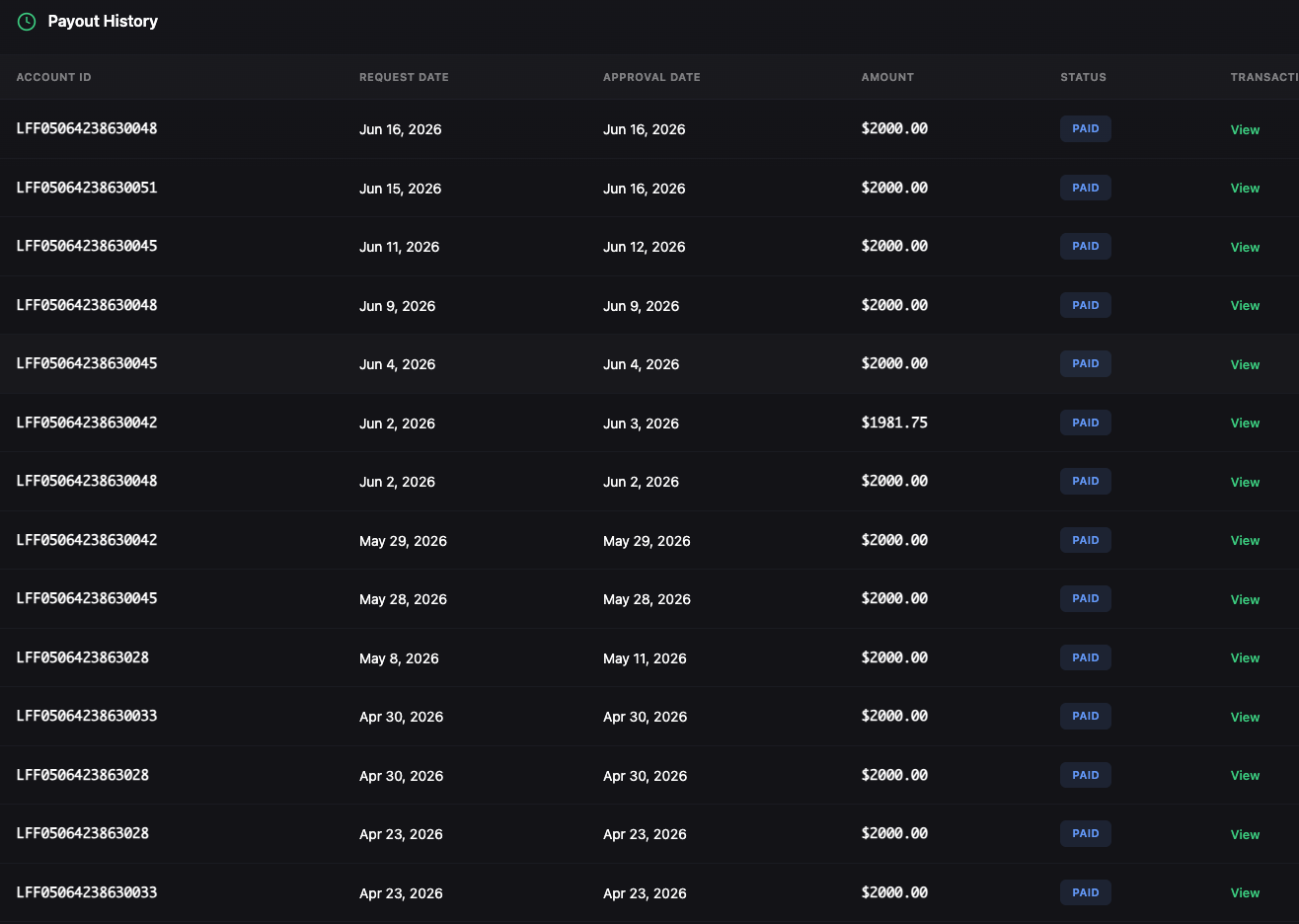View transaction requested Jun 4, 2026
This screenshot has height=924, width=1299.
(1245, 364)
